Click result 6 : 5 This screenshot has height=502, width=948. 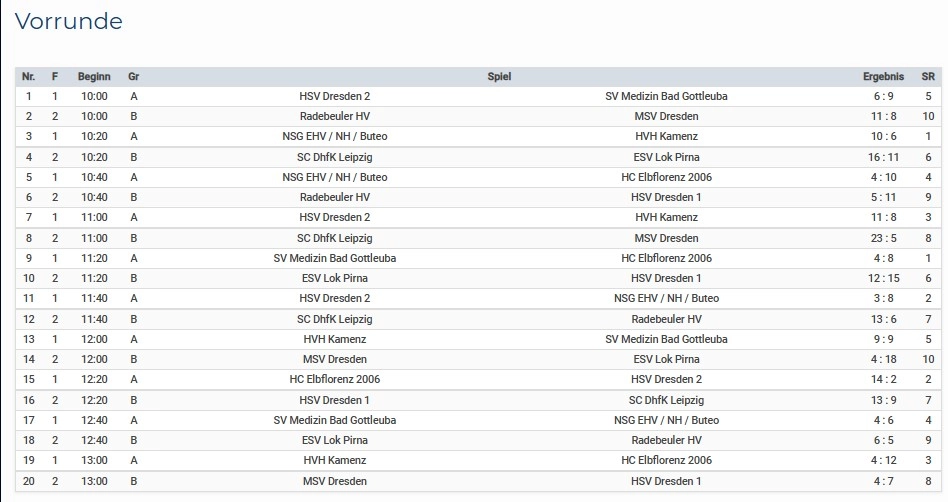pos(883,440)
